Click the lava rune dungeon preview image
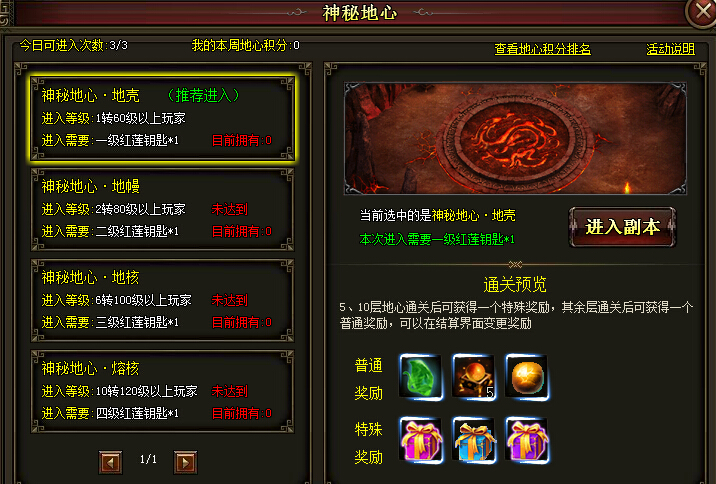 (x=515, y=138)
